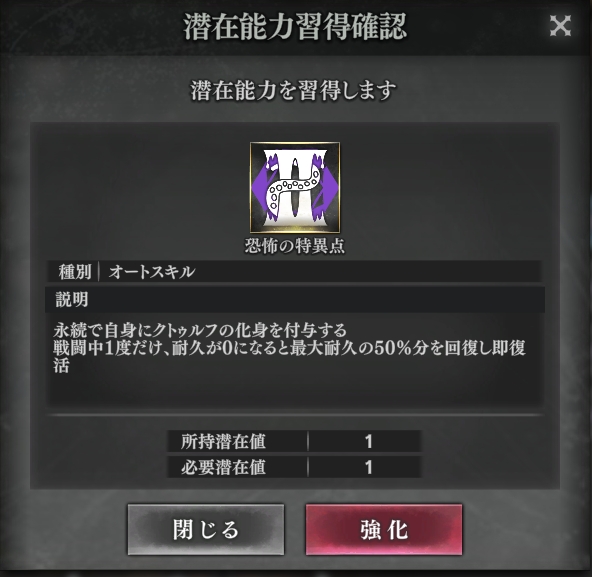This screenshot has width=592, height=577.
Task: Click the 戦闘中1度だけ description line
Action: [x=289, y=348]
